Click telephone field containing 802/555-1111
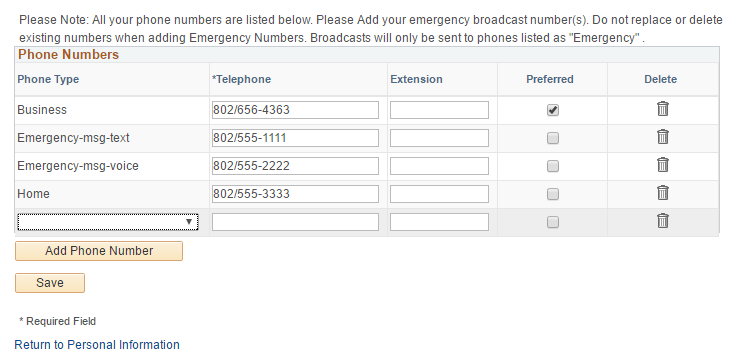Image resolution: width=753 pixels, height=363 pixels. 295,138
